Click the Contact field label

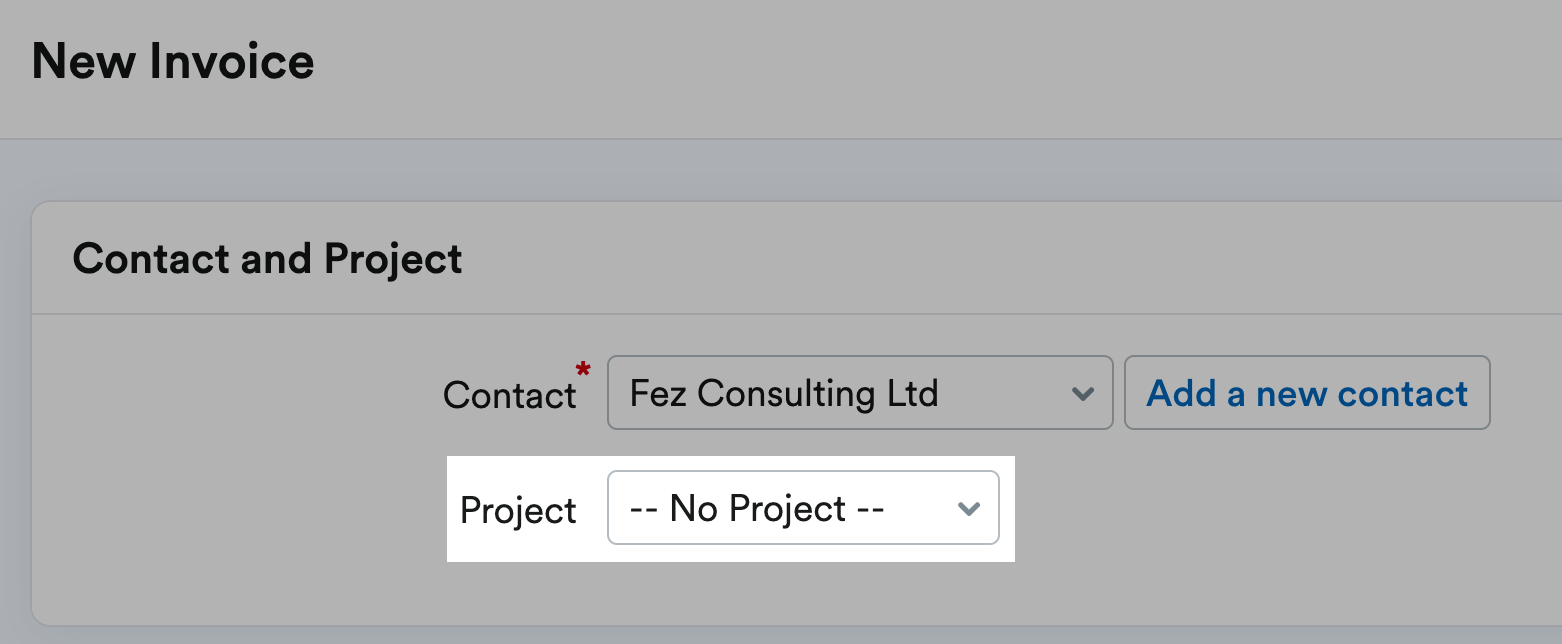point(510,394)
